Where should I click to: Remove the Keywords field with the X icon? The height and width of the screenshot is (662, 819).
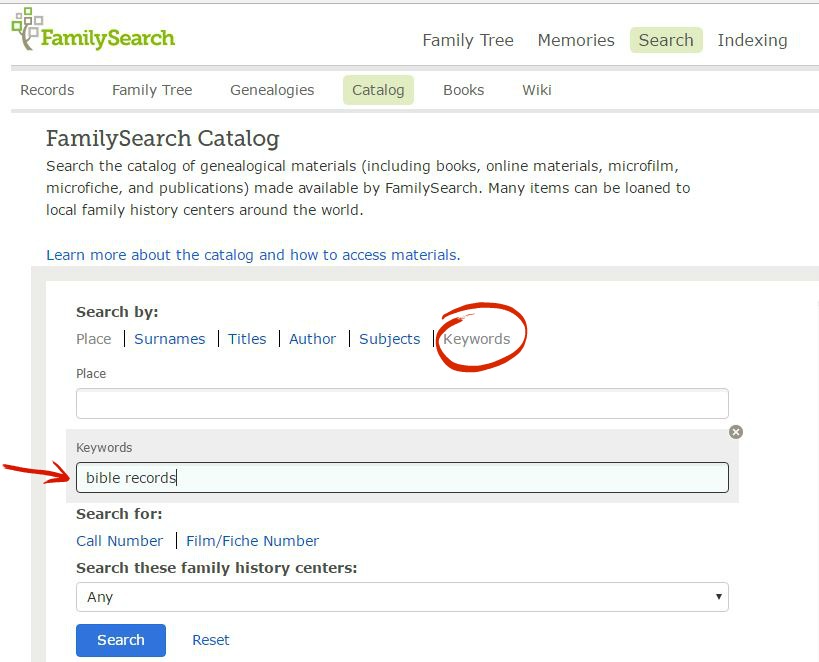736,432
